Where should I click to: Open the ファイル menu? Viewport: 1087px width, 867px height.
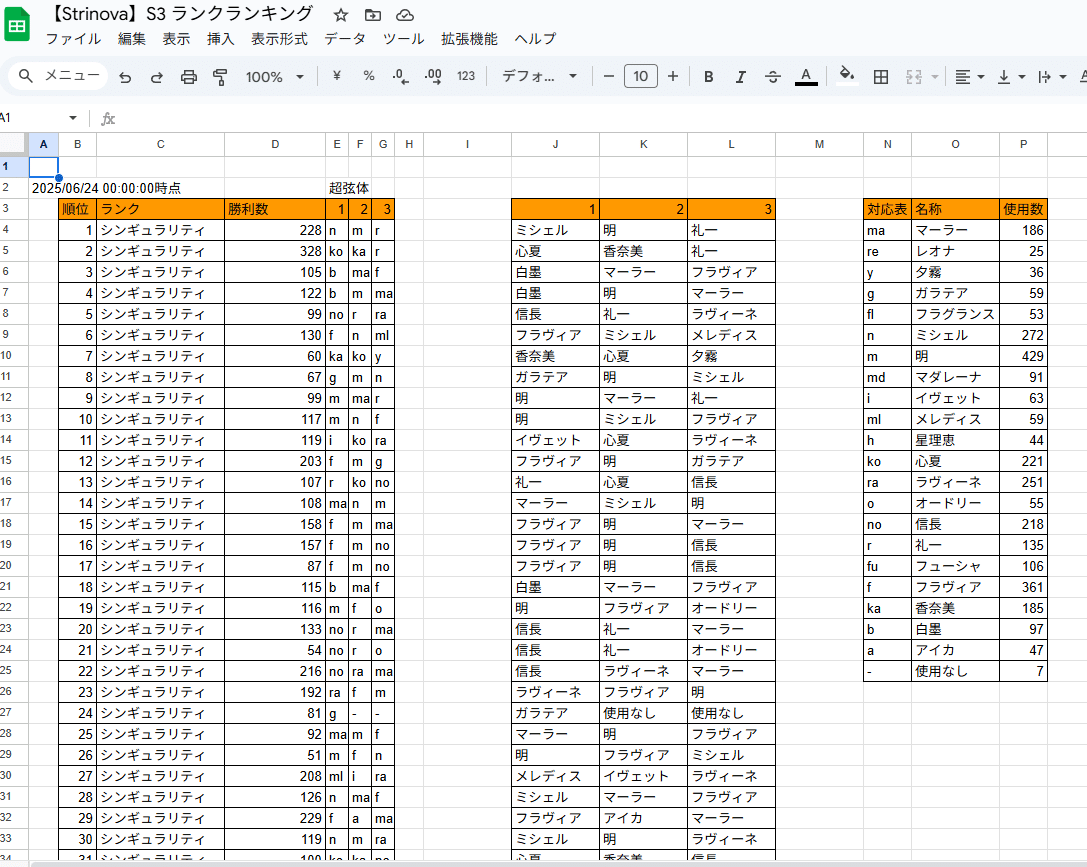[73, 39]
